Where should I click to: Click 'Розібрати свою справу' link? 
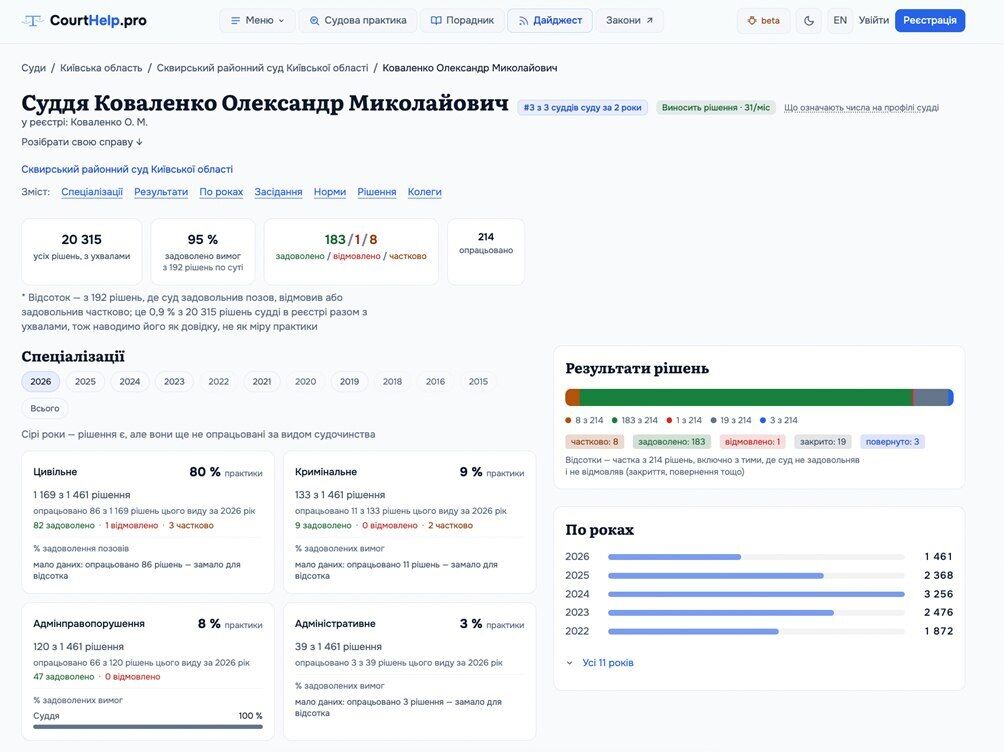(82, 142)
